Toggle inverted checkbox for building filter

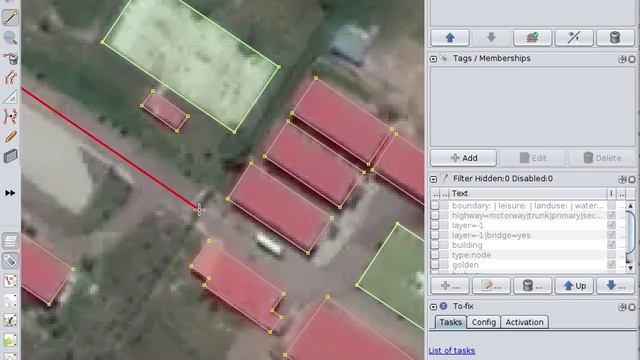pyautogui.click(x=611, y=245)
